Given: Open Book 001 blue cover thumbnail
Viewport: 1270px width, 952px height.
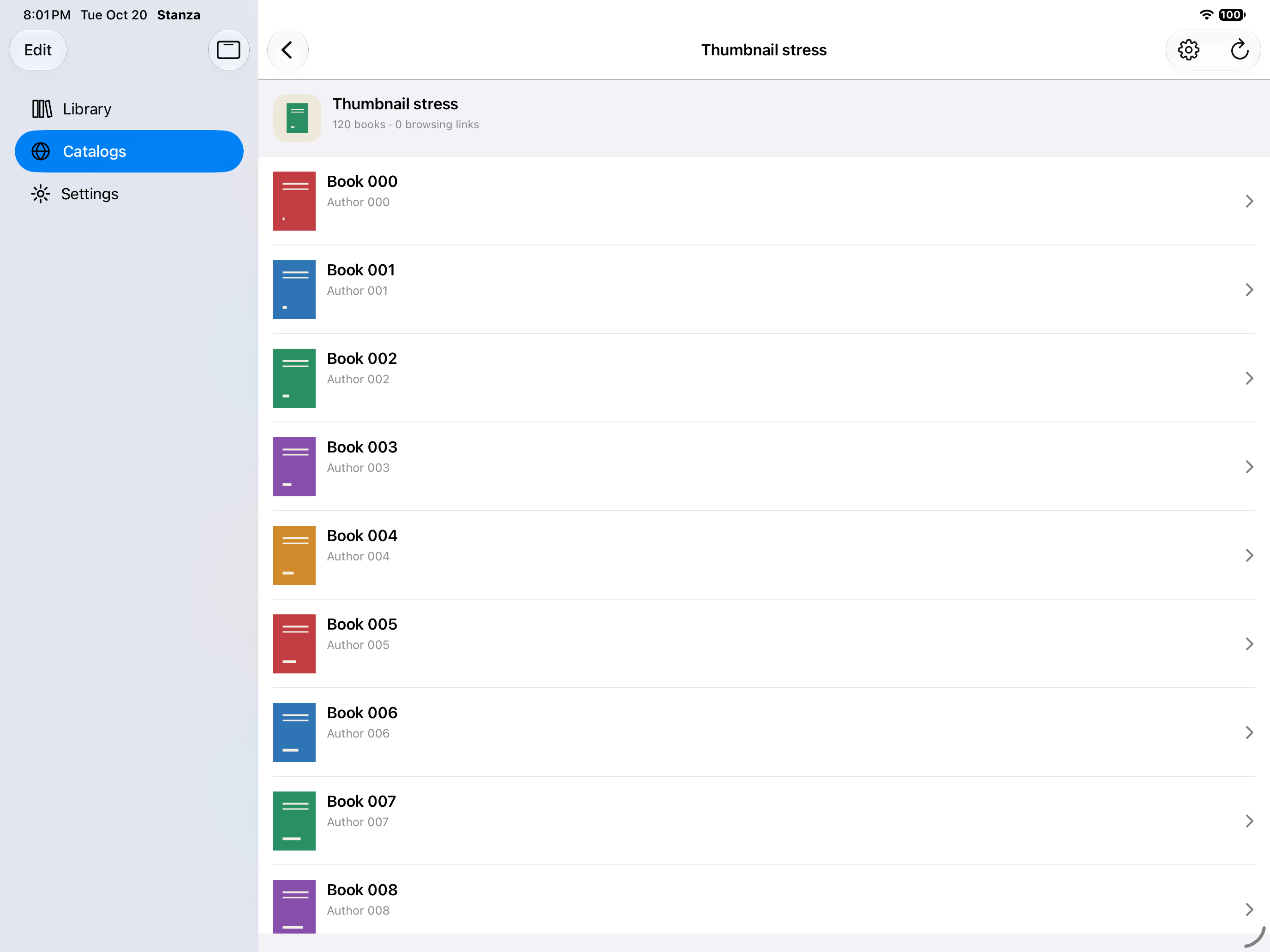Looking at the screenshot, I should tap(294, 289).
